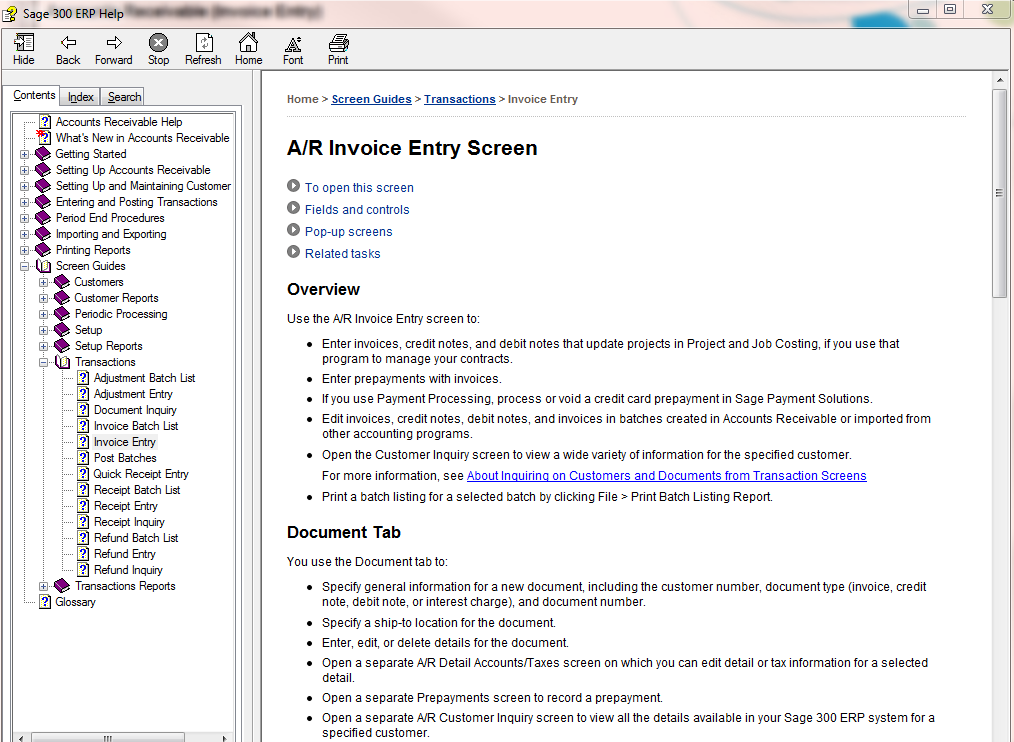The width and height of the screenshot is (1014, 742).
Task: Collapse the Screen Guides node
Action: tap(24, 266)
